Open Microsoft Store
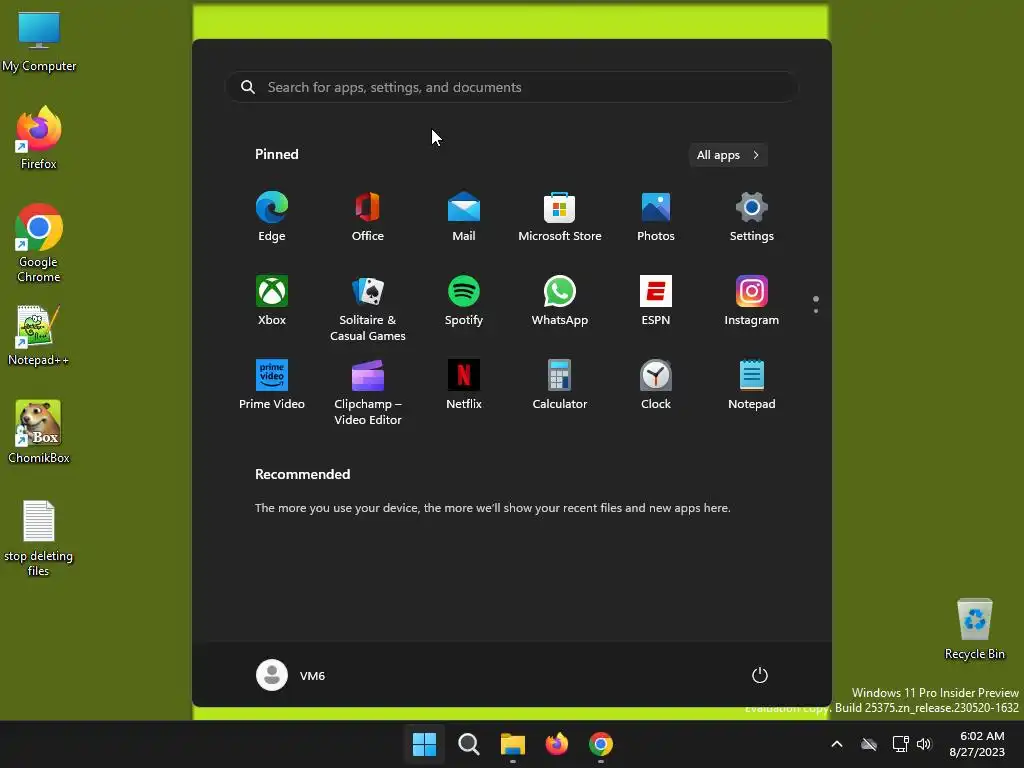Image resolution: width=1024 pixels, height=768 pixels. click(x=560, y=216)
